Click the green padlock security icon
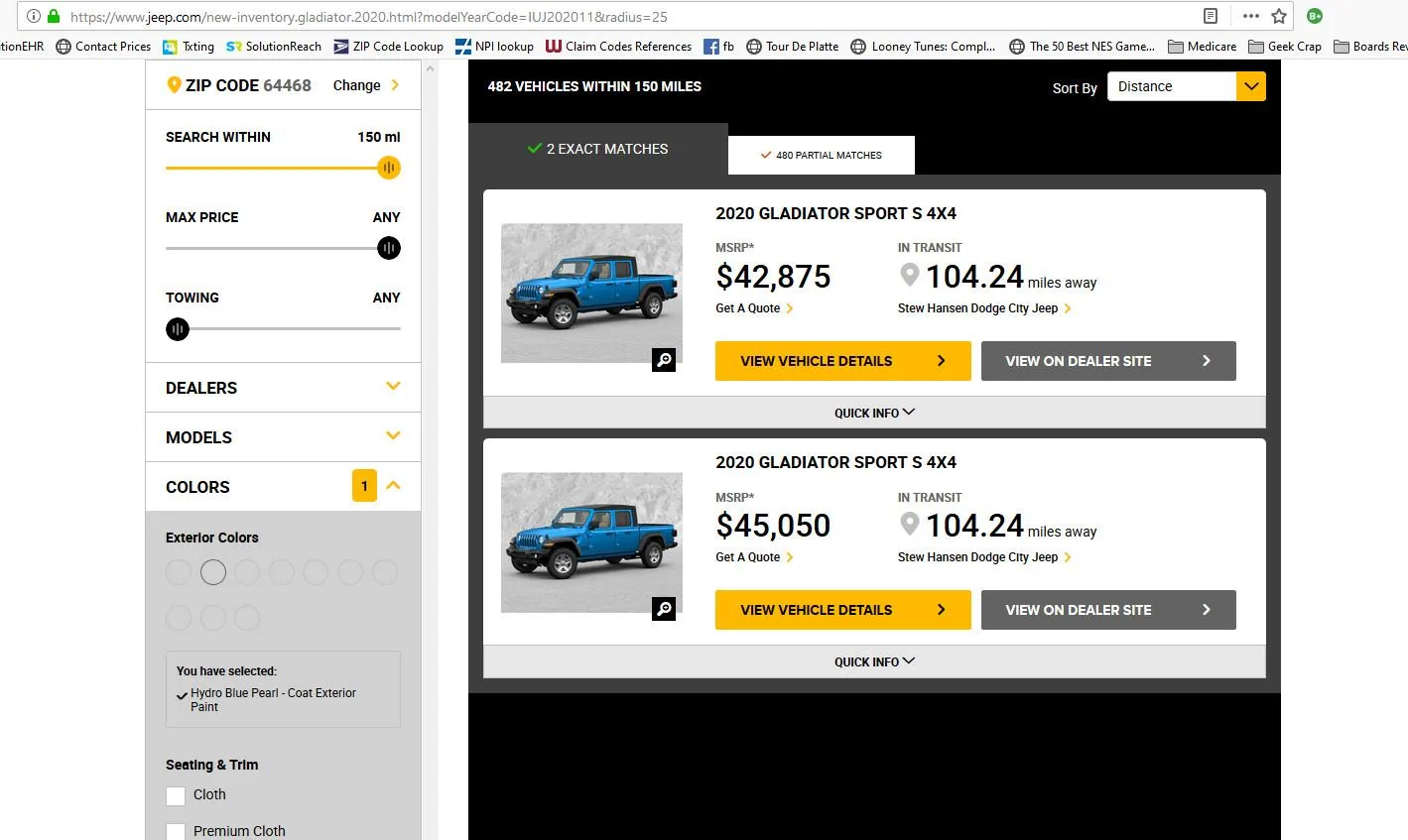This screenshot has height=840, width=1408. [x=54, y=16]
